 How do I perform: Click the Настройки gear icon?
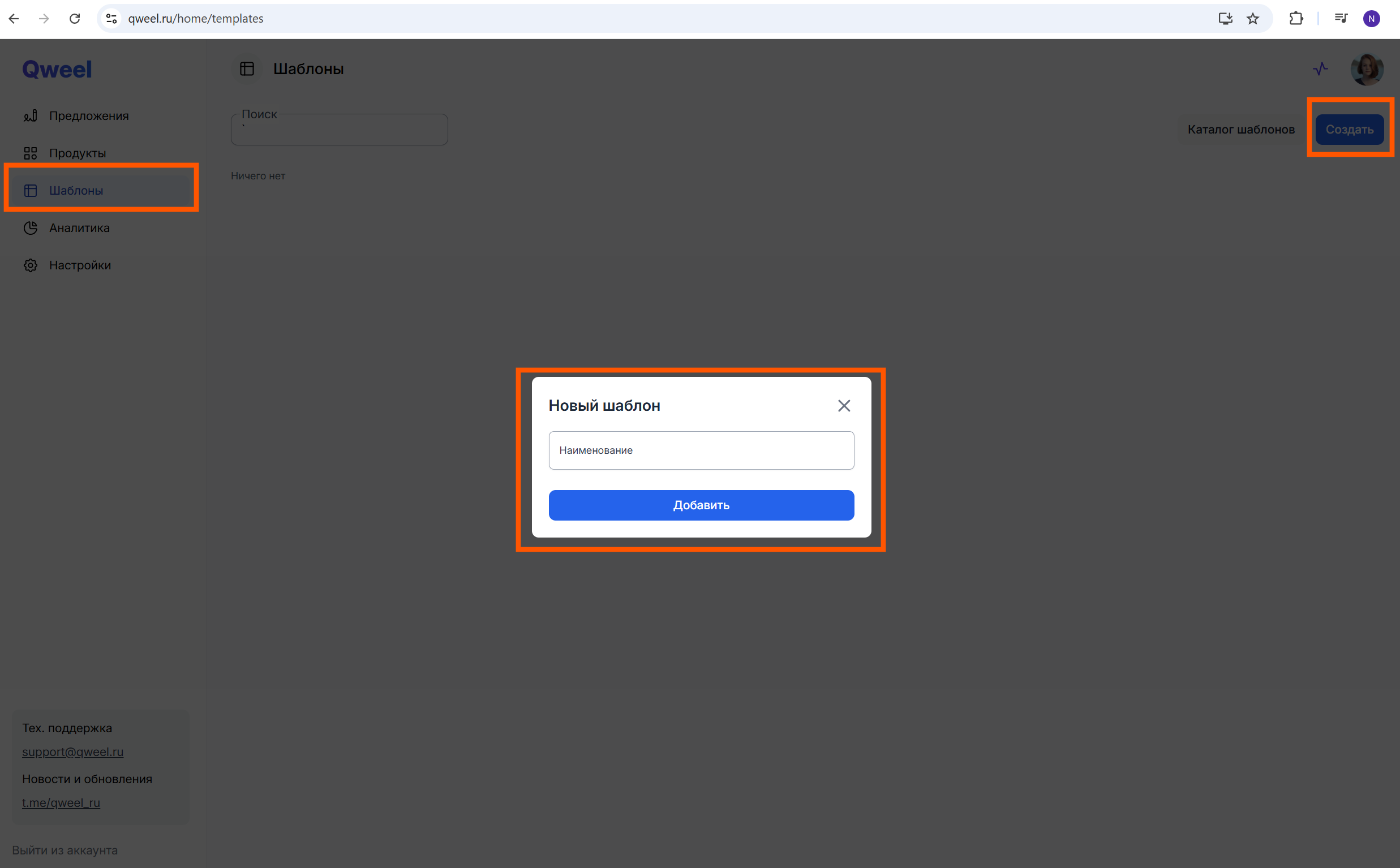pos(31,265)
